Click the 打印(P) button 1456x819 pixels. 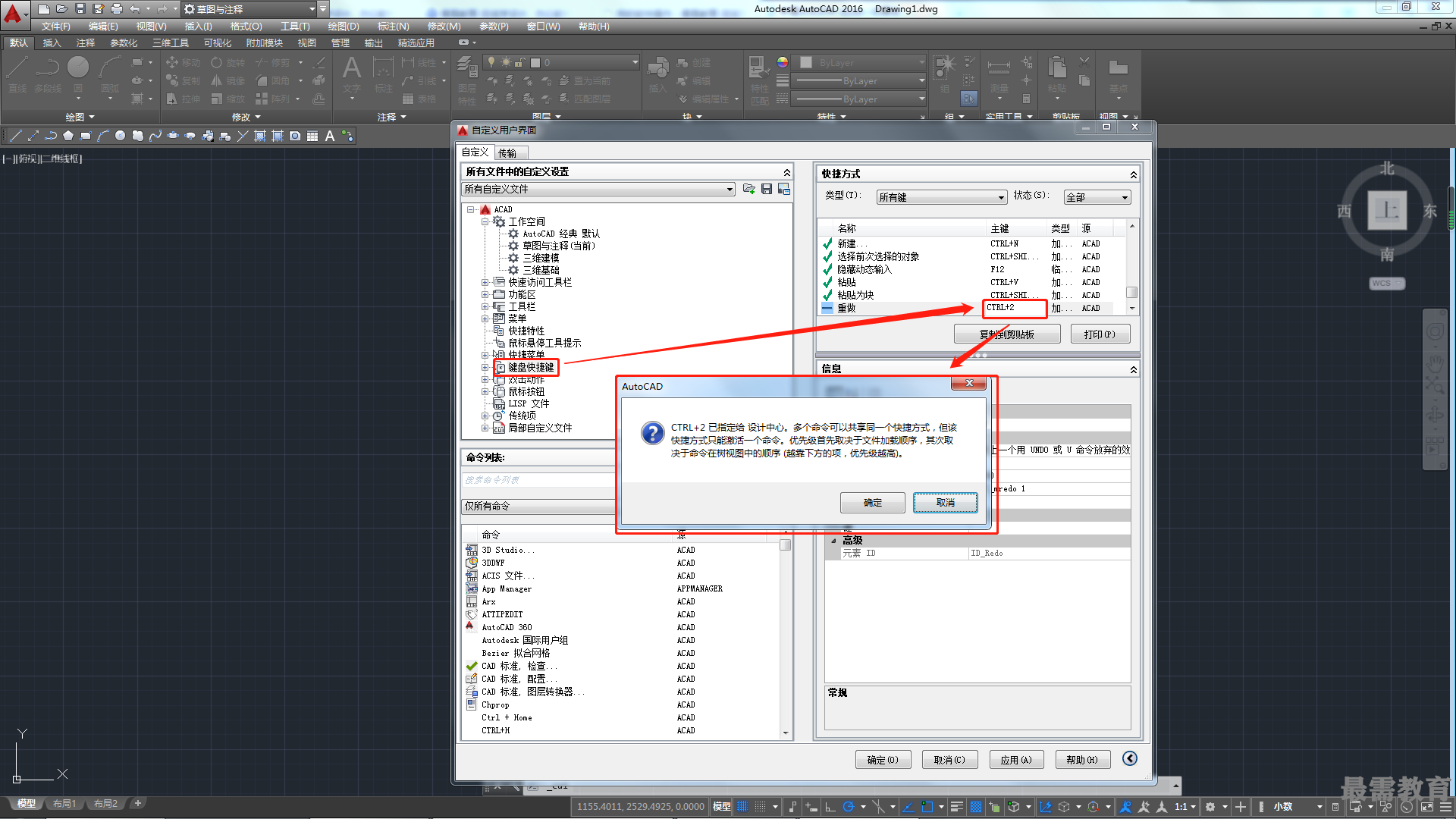[1100, 334]
